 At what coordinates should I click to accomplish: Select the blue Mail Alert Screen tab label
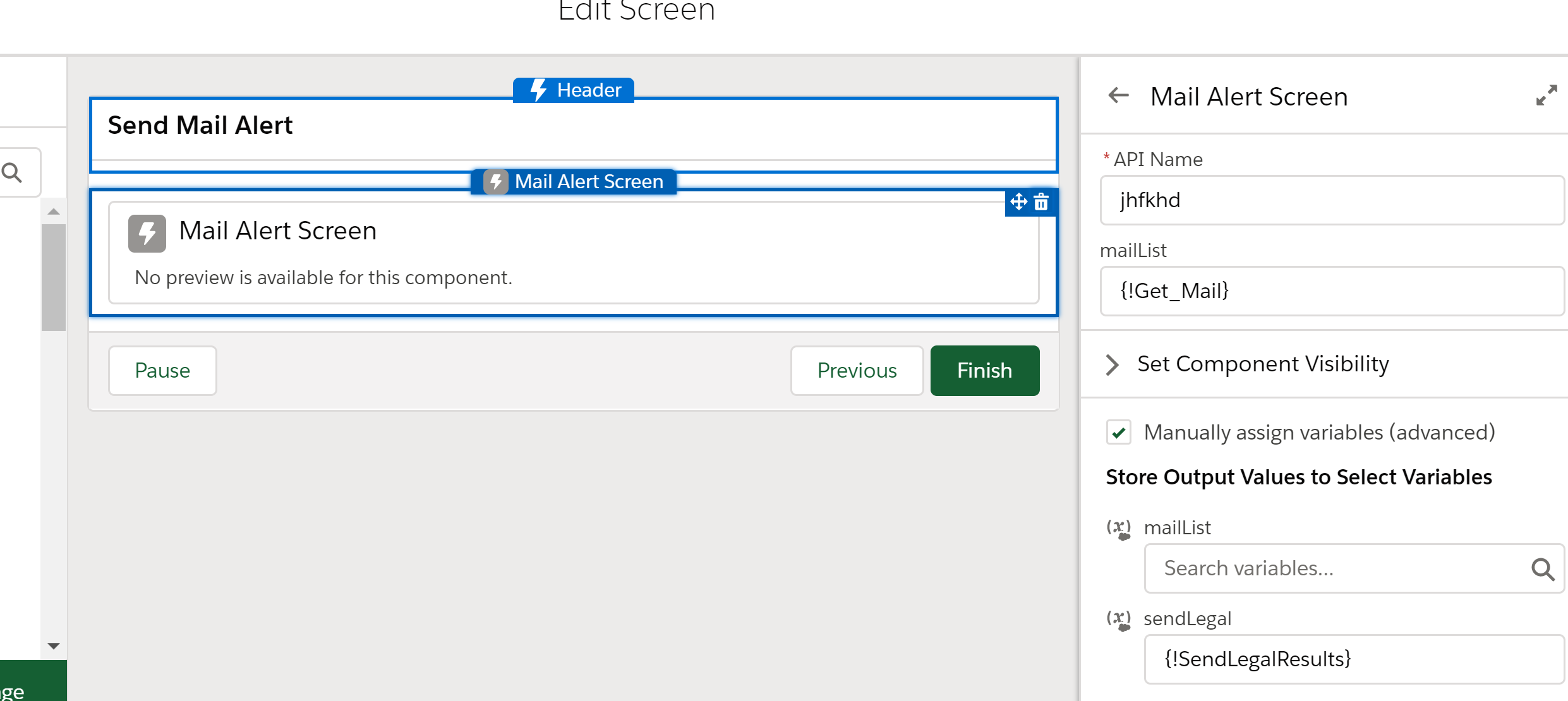(588, 182)
